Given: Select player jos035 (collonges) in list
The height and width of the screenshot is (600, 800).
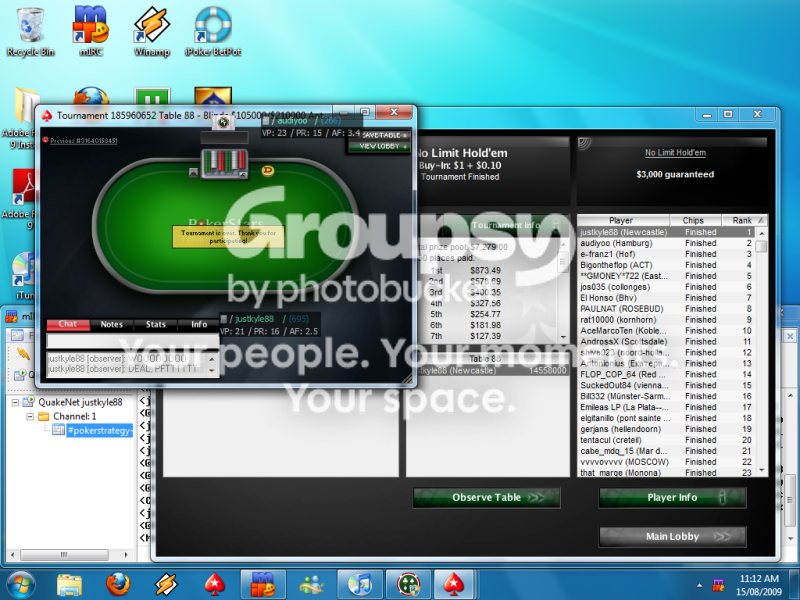Looking at the screenshot, I should coord(666,287).
